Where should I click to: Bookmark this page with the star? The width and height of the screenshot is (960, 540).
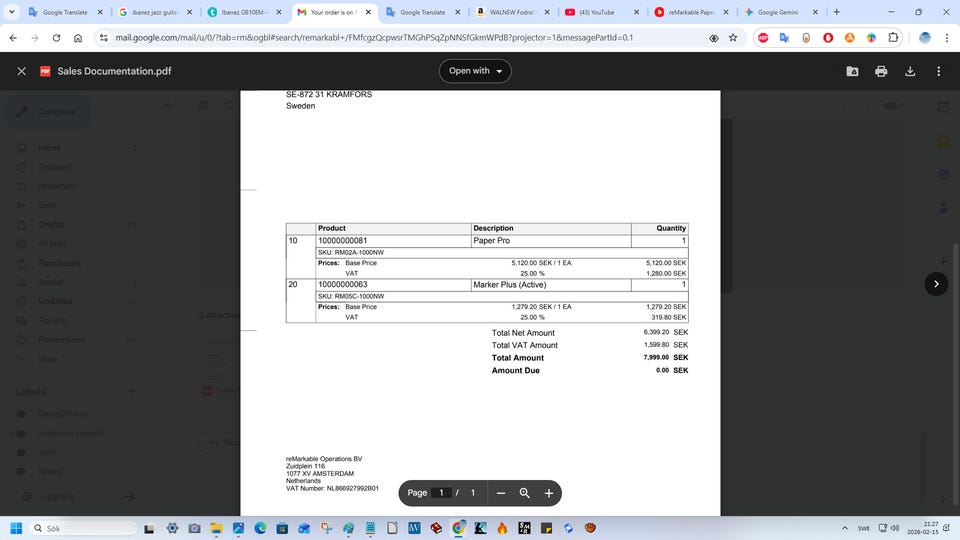tap(733, 37)
